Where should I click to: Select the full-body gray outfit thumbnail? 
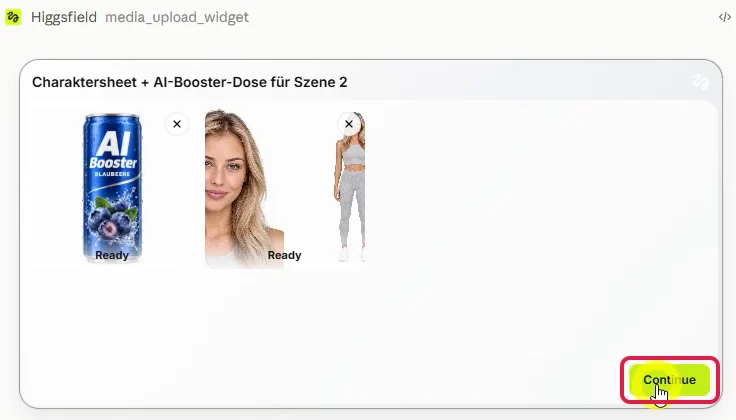coord(350,188)
